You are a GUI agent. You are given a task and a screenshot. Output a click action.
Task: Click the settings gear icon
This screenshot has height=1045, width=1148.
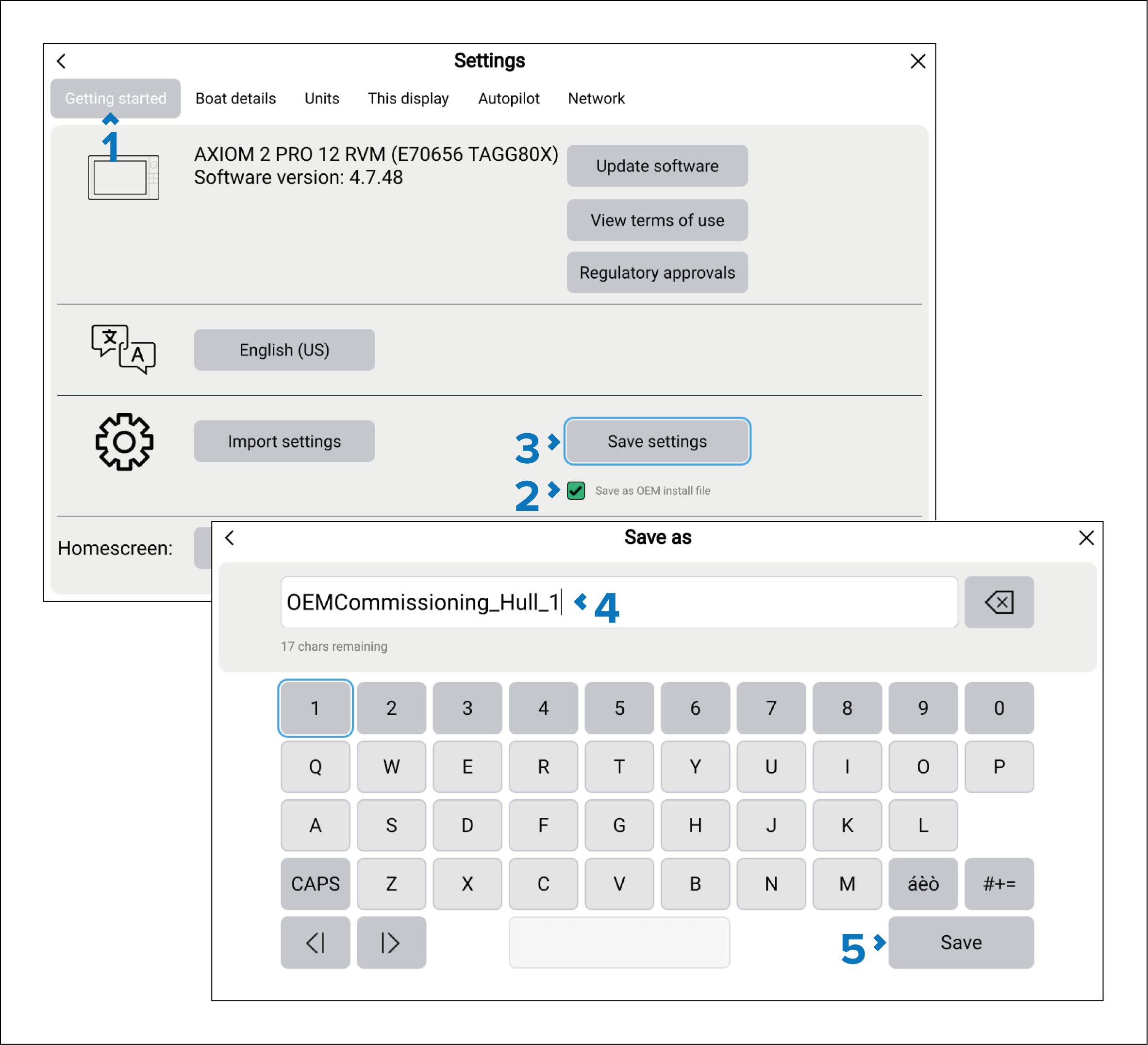pos(124,442)
